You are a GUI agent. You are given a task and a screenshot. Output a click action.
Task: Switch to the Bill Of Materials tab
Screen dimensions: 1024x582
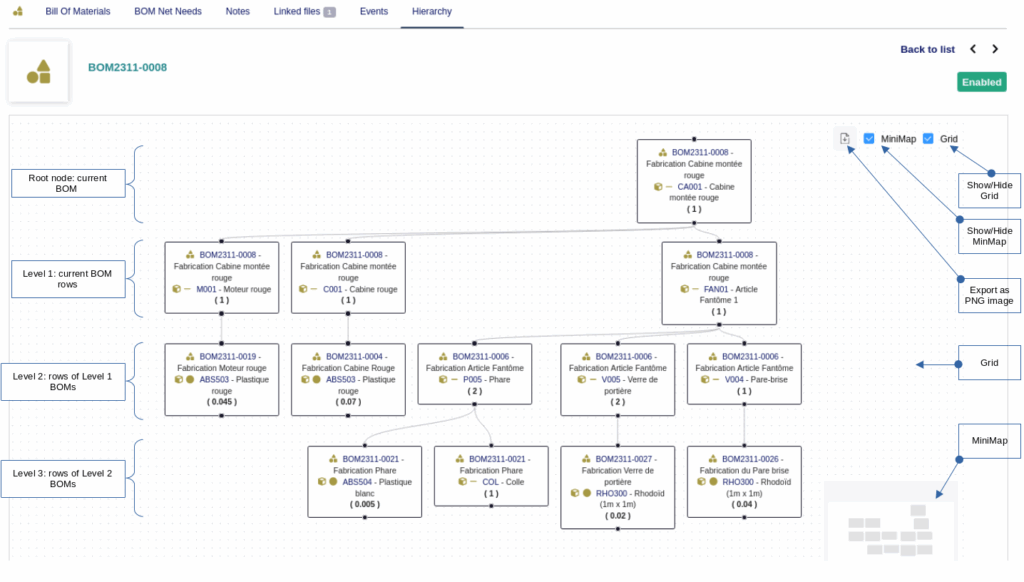[76, 11]
